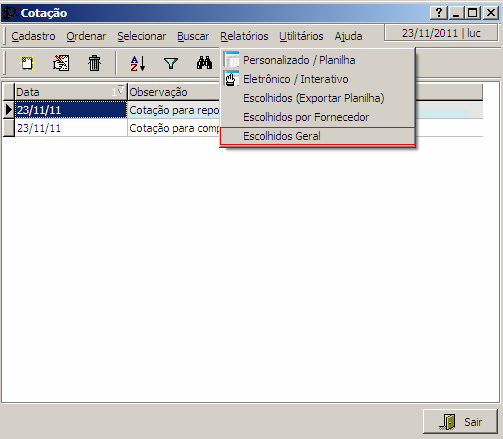Image resolution: width=503 pixels, height=439 pixels.
Task: Click the help question mark button
Action: [x=439, y=13]
